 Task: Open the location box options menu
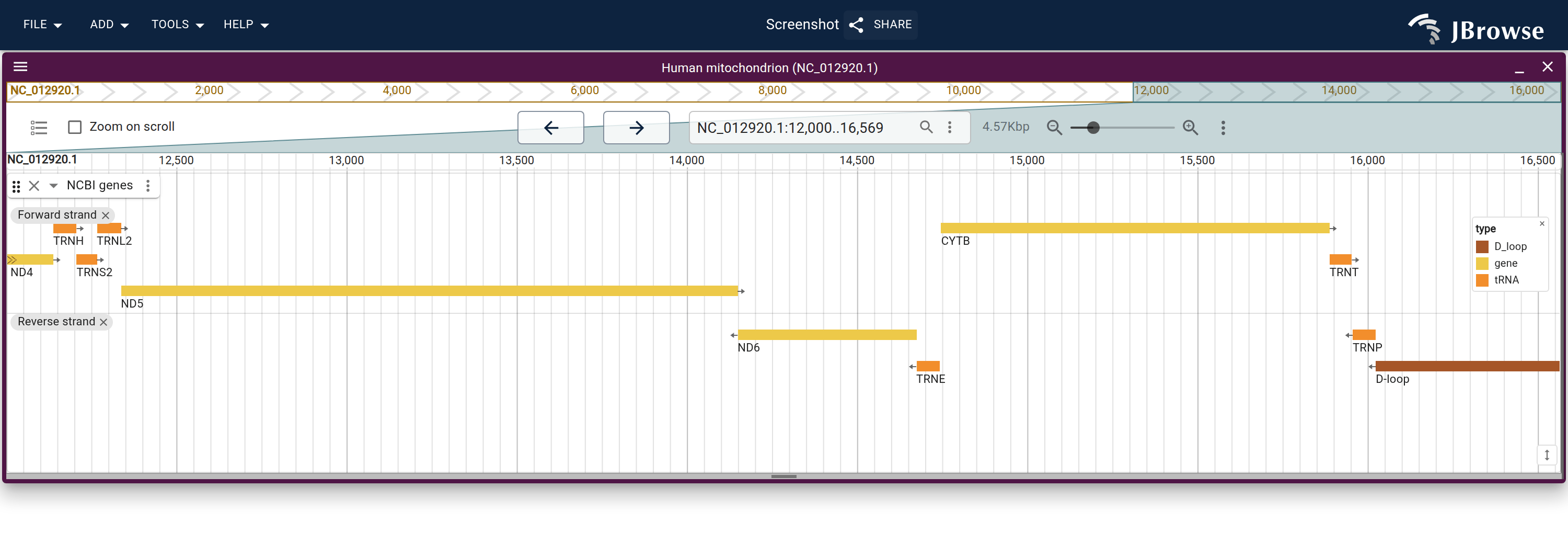pos(950,127)
